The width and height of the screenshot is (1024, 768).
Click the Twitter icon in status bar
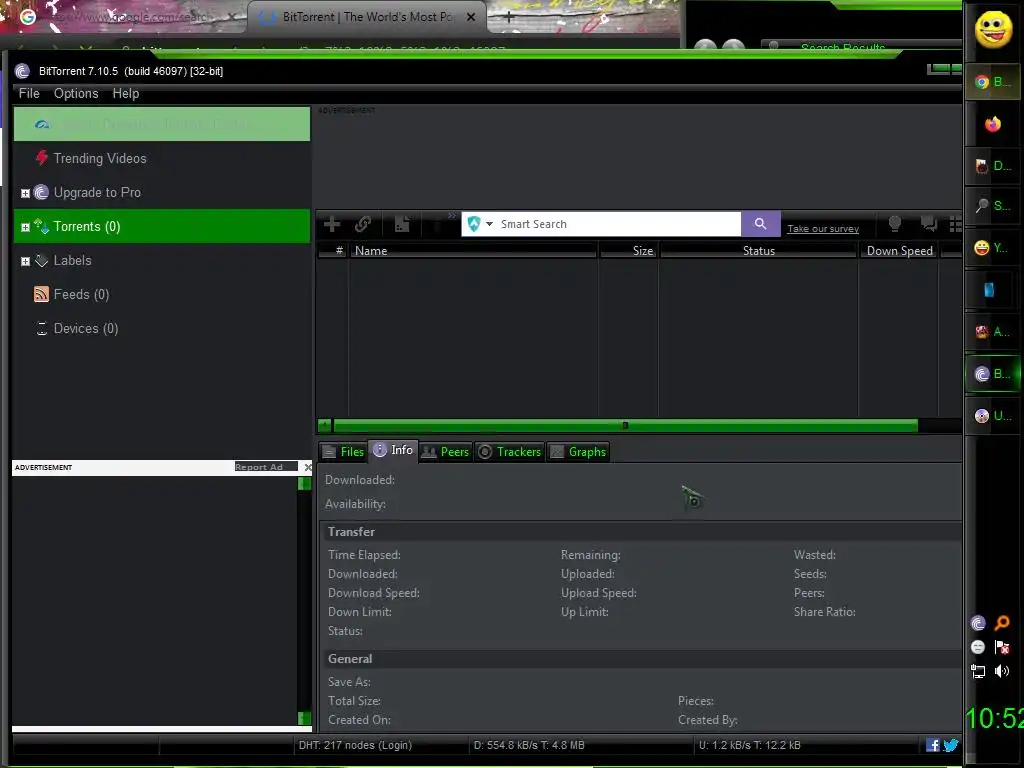click(x=951, y=745)
